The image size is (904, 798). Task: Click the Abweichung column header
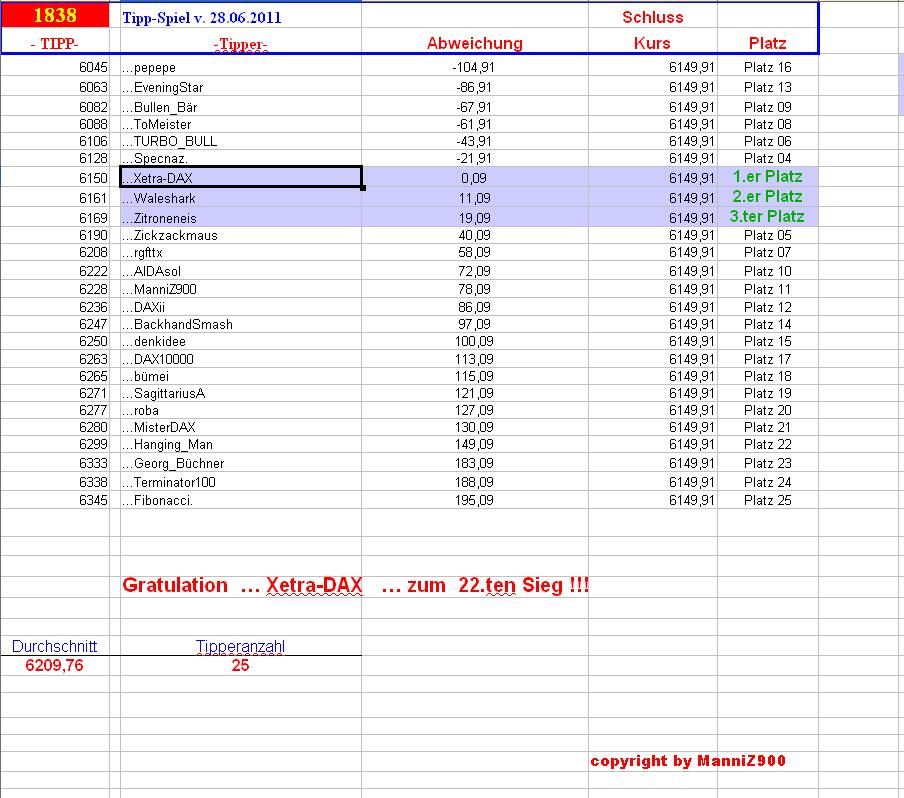tap(474, 43)
